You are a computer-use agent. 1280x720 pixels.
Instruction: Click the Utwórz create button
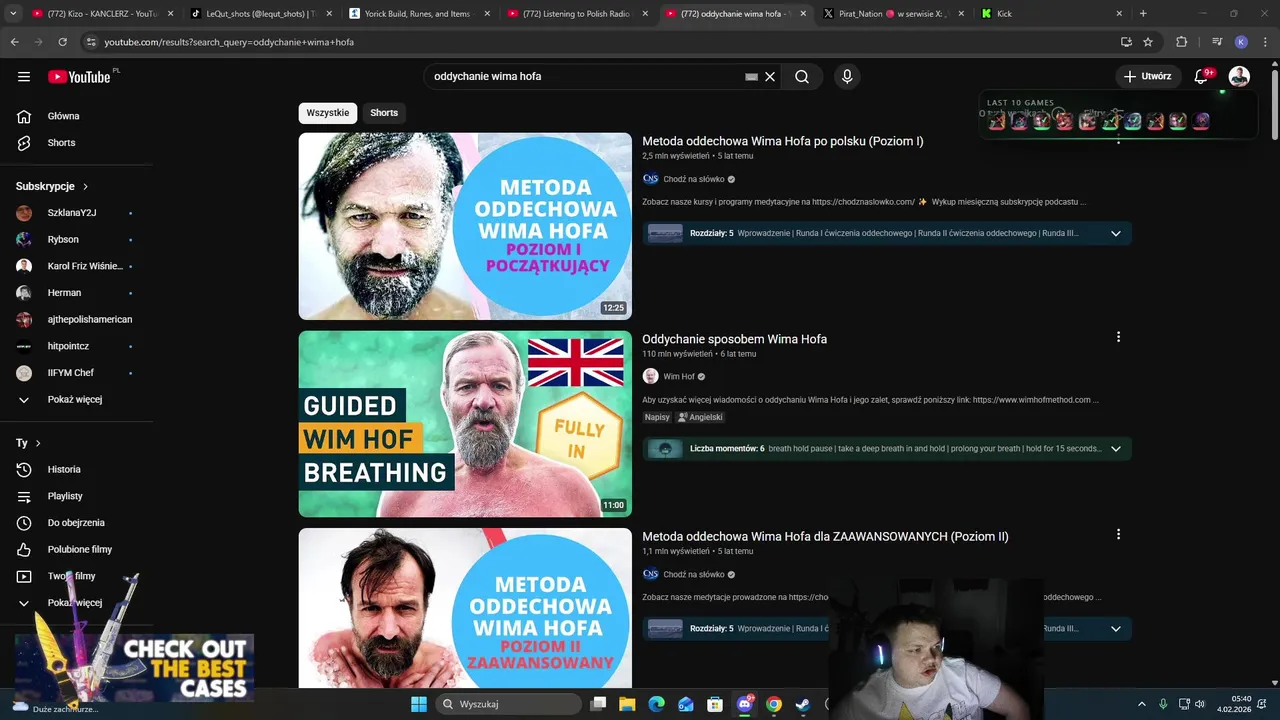[1147, 76]
